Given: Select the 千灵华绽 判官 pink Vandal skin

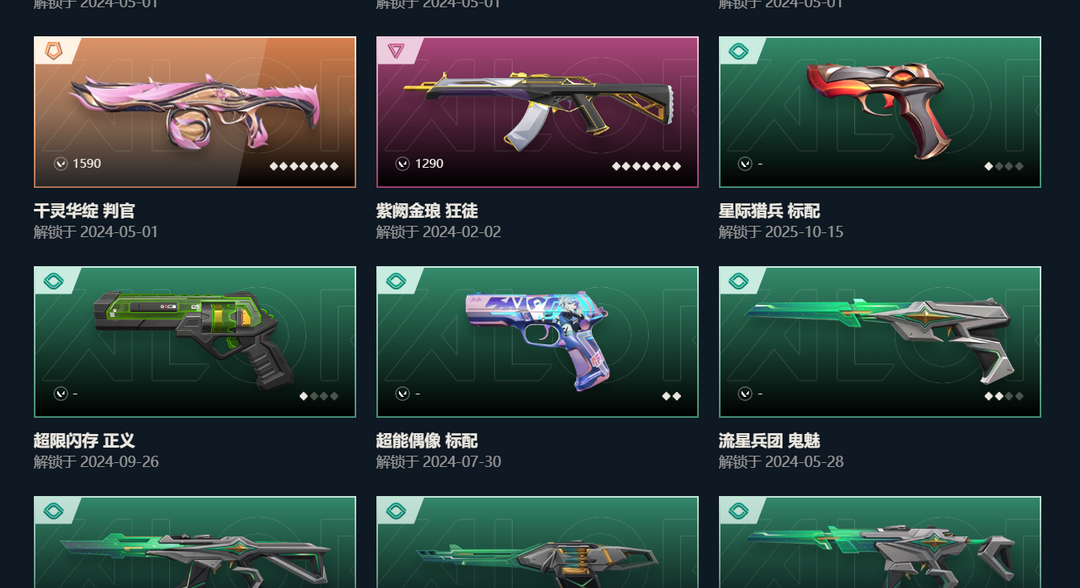Looking at the screenshot, I should (195, 112).
